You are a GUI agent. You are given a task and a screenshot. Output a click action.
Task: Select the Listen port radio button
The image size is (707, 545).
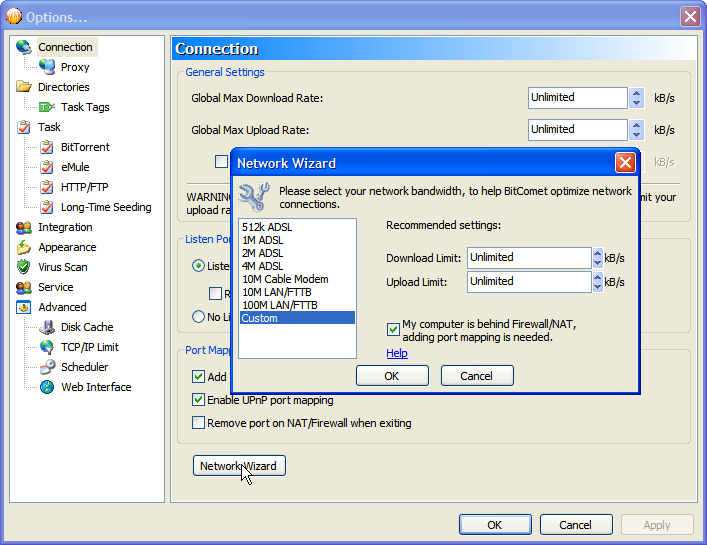pyautogui.click(x=198, y=266)
